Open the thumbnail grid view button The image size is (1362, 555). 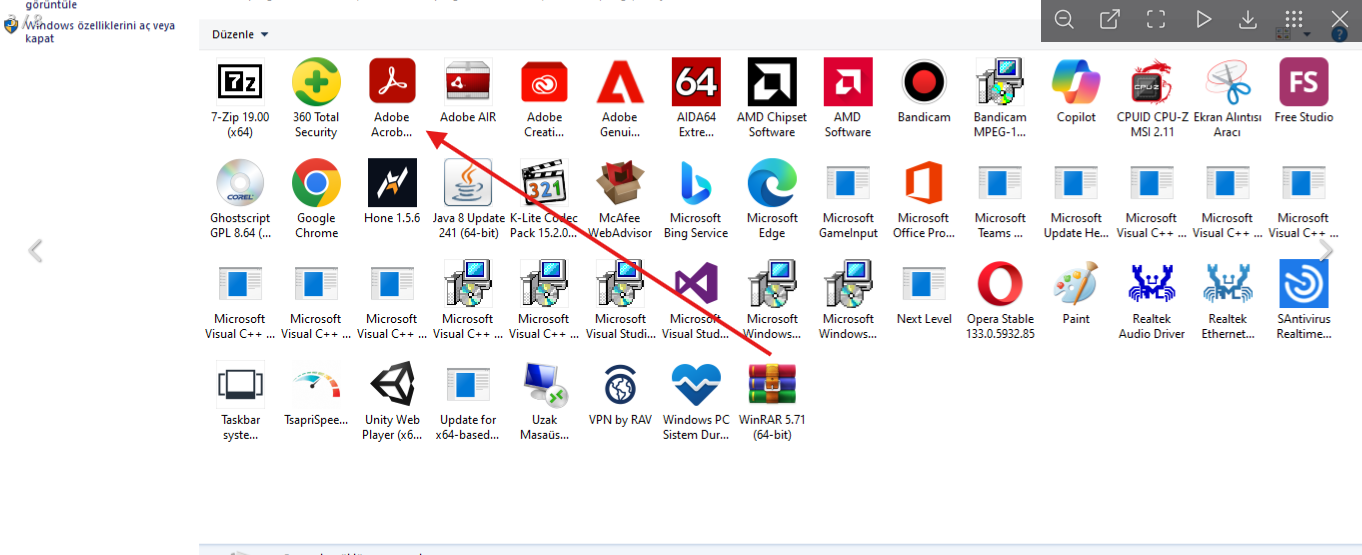click(x=1294, y=19)
